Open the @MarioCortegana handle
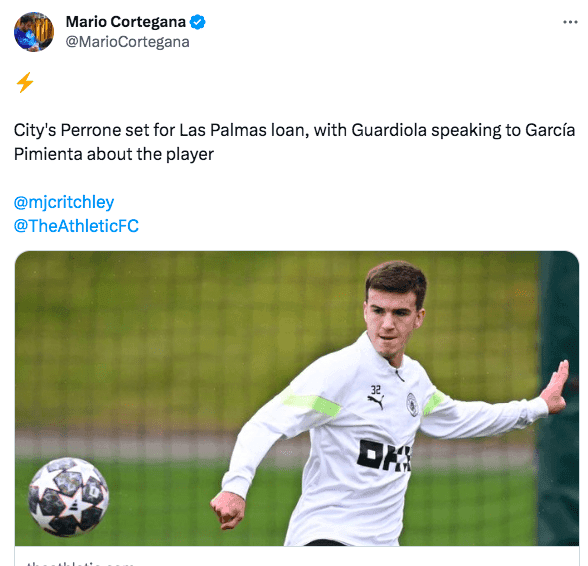588x566 pixels. click(x=128, y=42)
